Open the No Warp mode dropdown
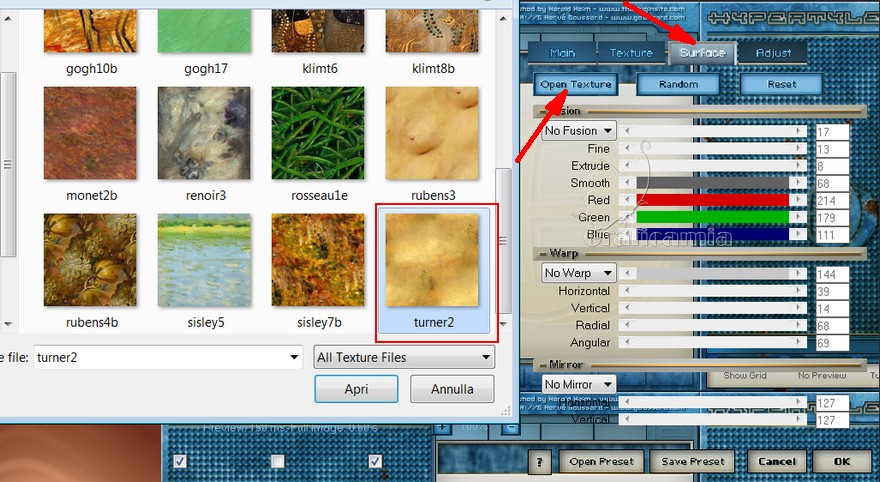The width and height of the screenshot is (880, 482). [x=579, y=273]
